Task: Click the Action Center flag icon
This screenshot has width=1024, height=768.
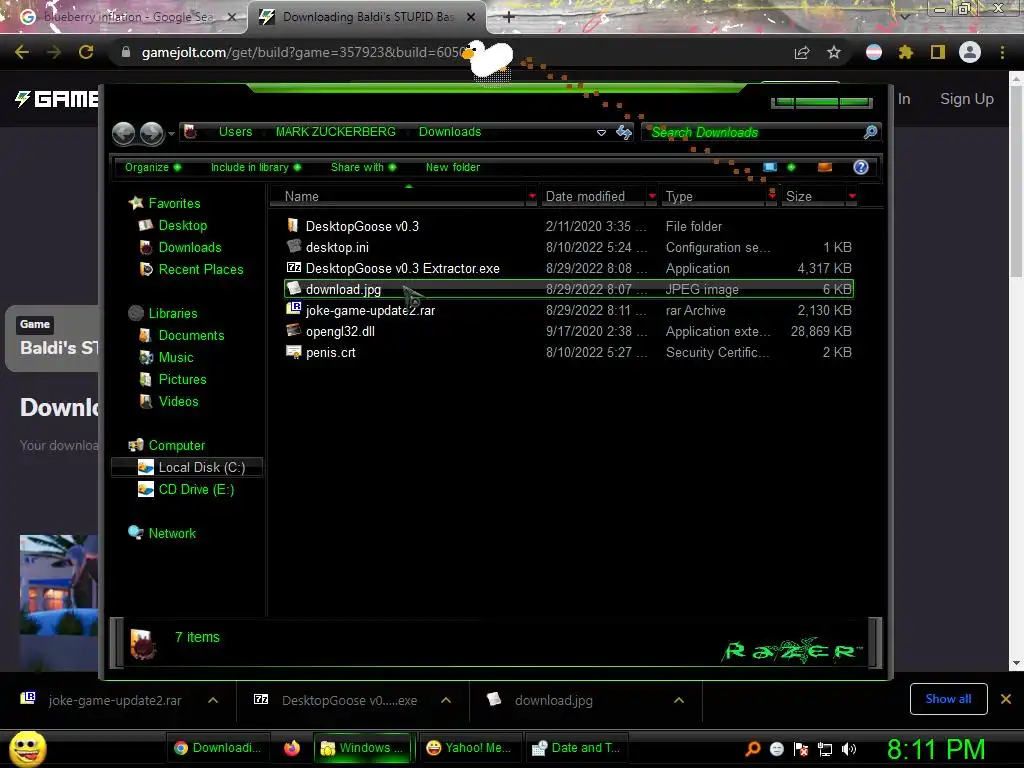Action: pos(801,749)
